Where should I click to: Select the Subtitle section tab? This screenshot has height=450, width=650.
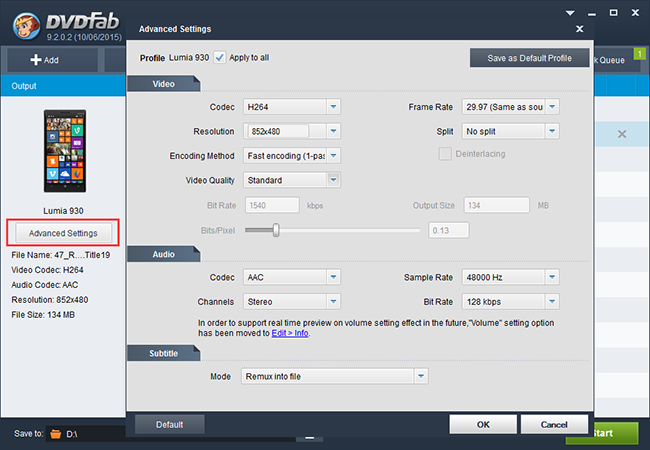point(163,353)
